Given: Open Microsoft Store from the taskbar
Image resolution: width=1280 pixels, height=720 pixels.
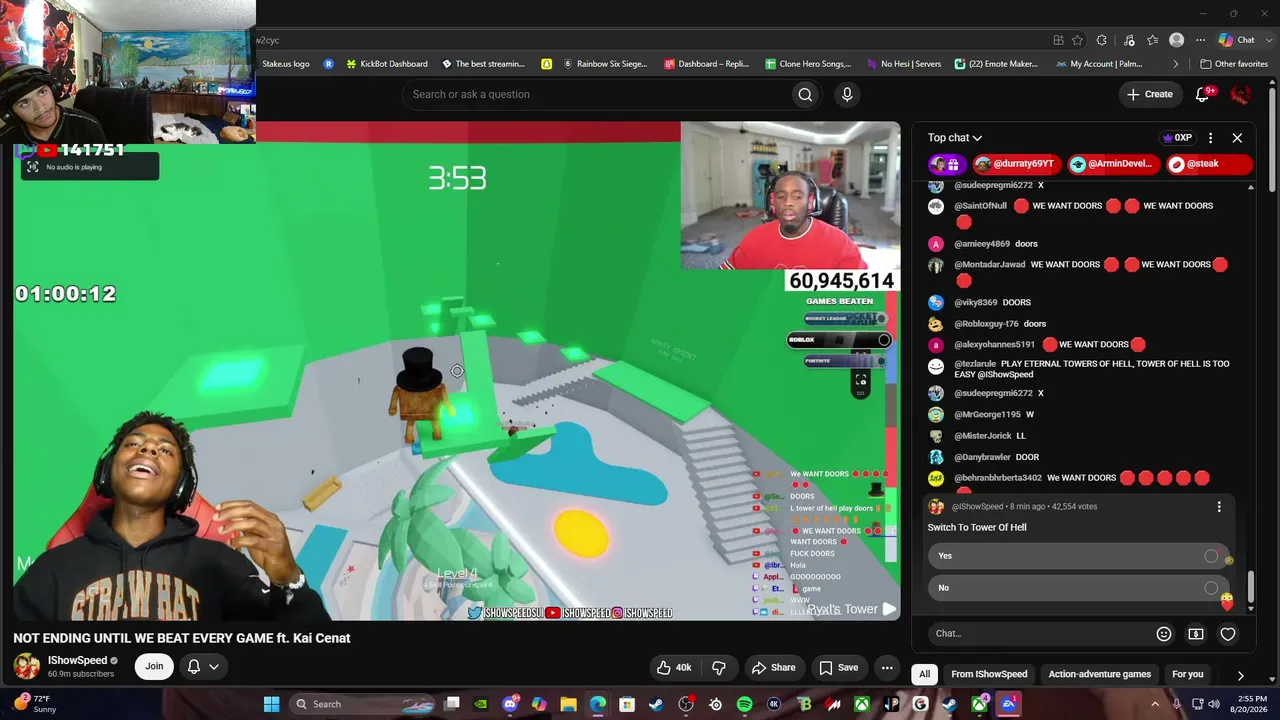Looking at the screenshot, I should [x=627, y=704].
